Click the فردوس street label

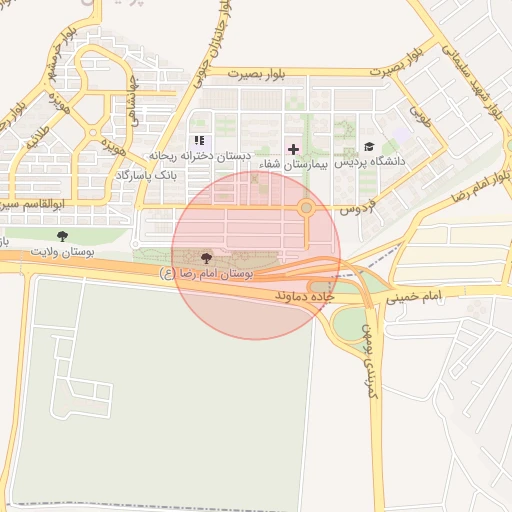pos(357,208)
